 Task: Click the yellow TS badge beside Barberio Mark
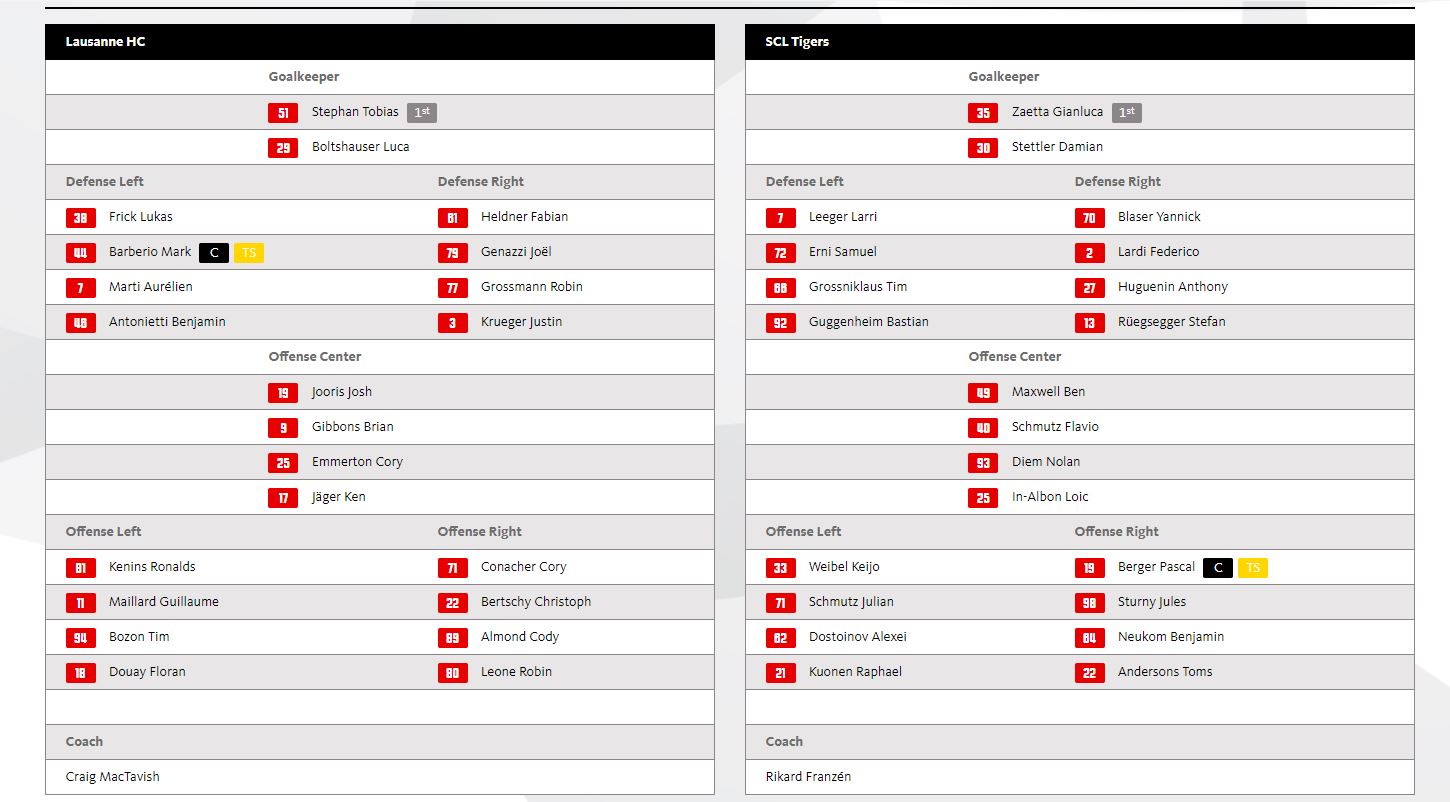coord(249,253)
